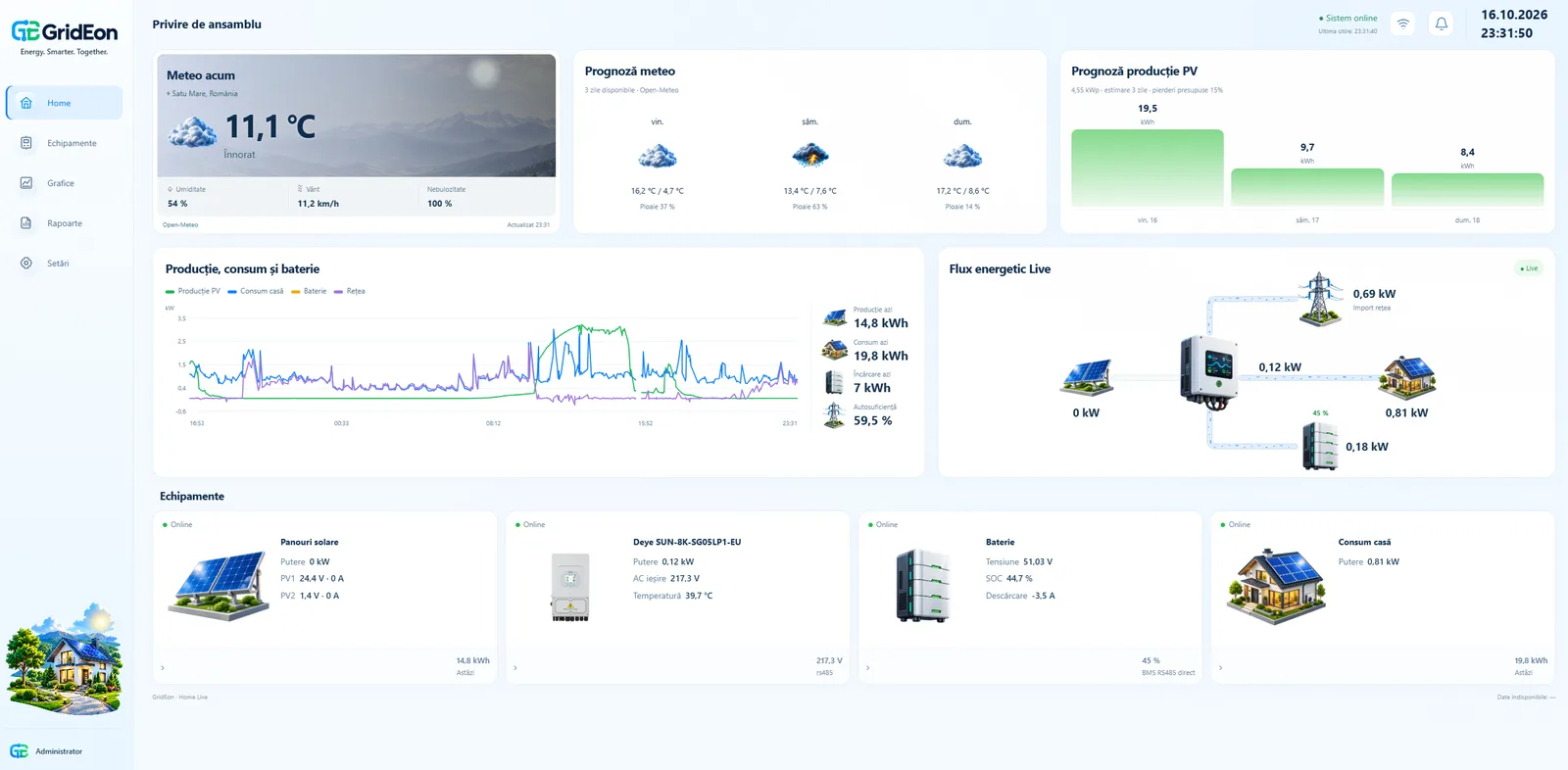
Task: Open the Home sidebar item
Action: coord(65,103)
